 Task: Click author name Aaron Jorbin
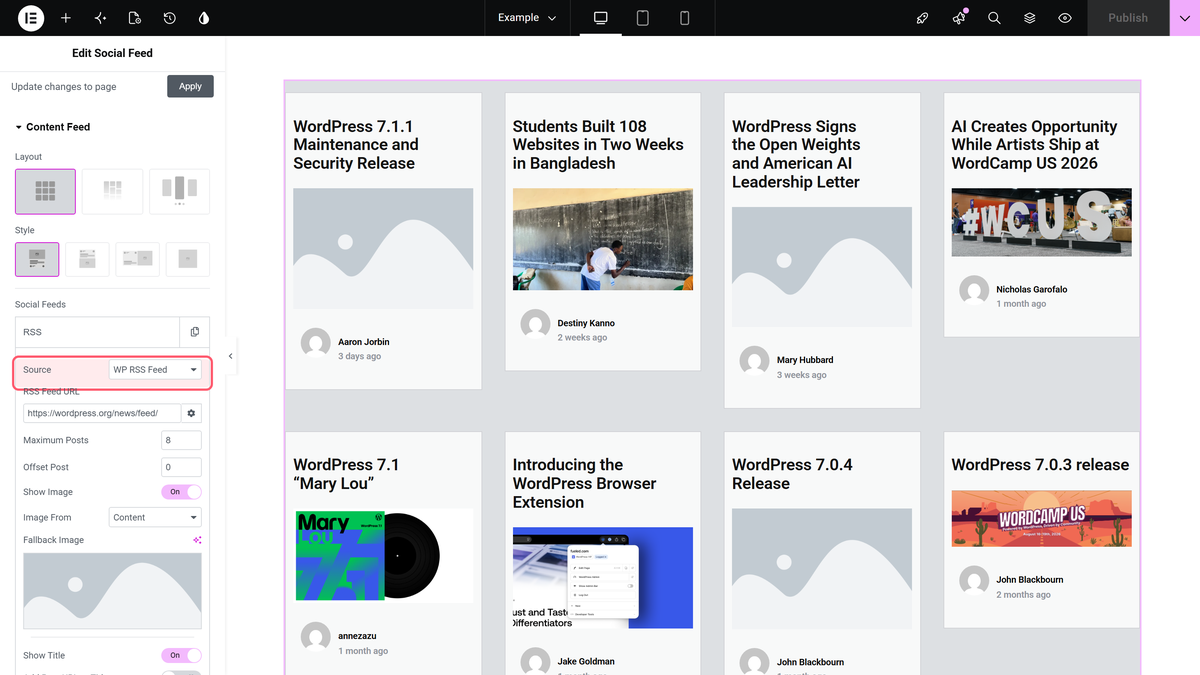pyautogui.click(x=364, y=342)
